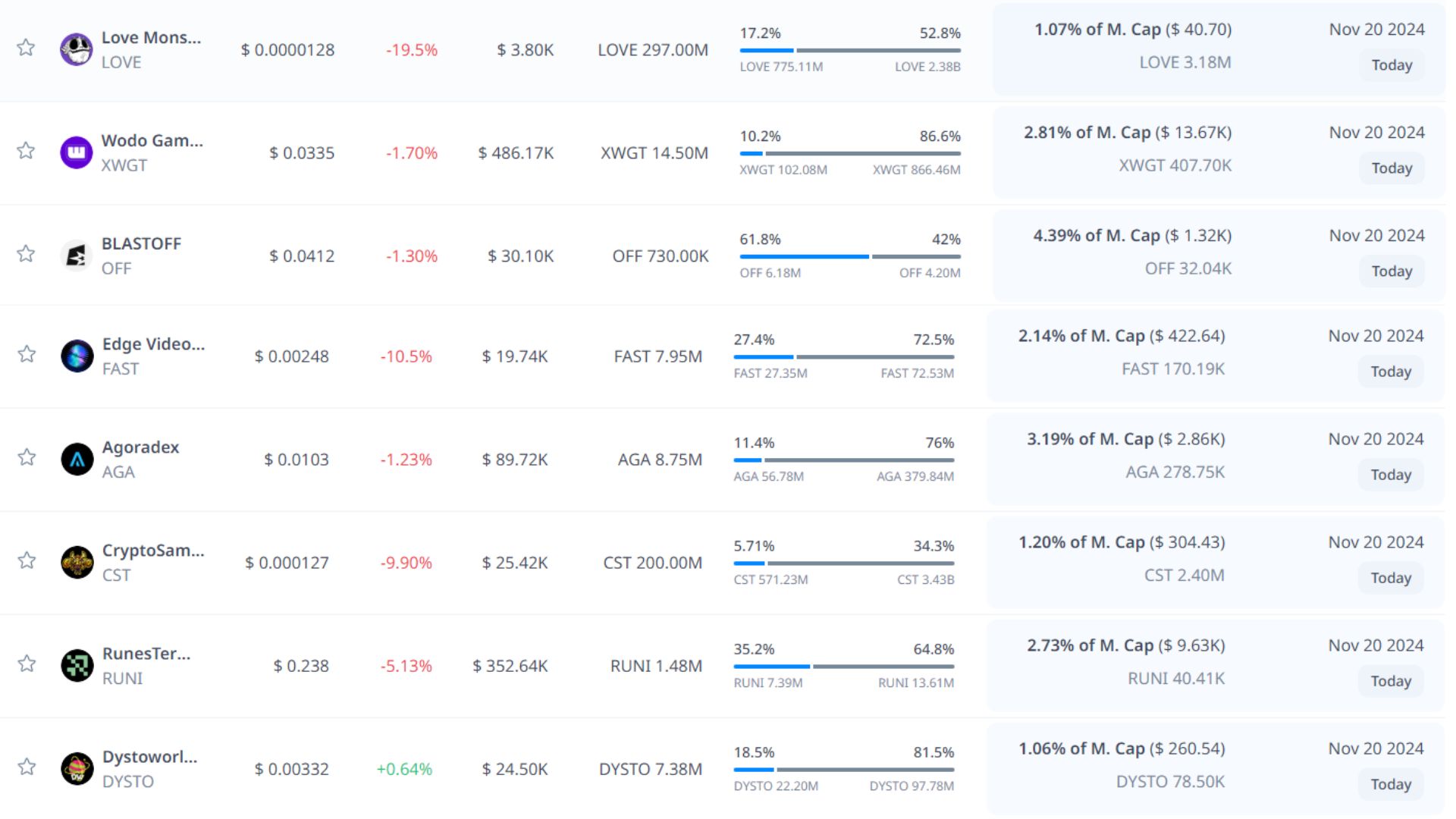The height and width of the screenshot is (819, 1456).
Task: Click the Today badge for CryptoSam unlock
Action: [1390, 578]
